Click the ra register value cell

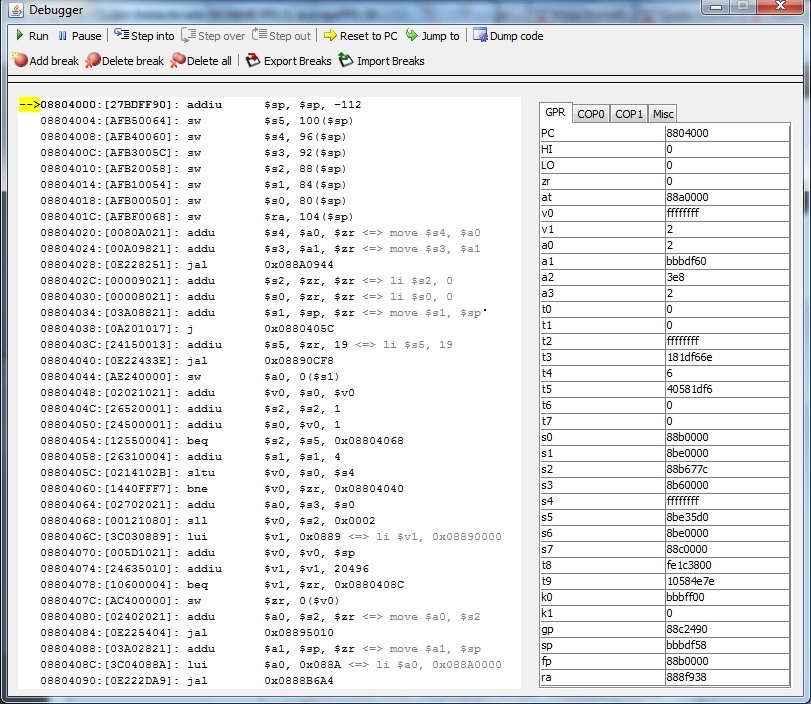(x=725, y=678)
